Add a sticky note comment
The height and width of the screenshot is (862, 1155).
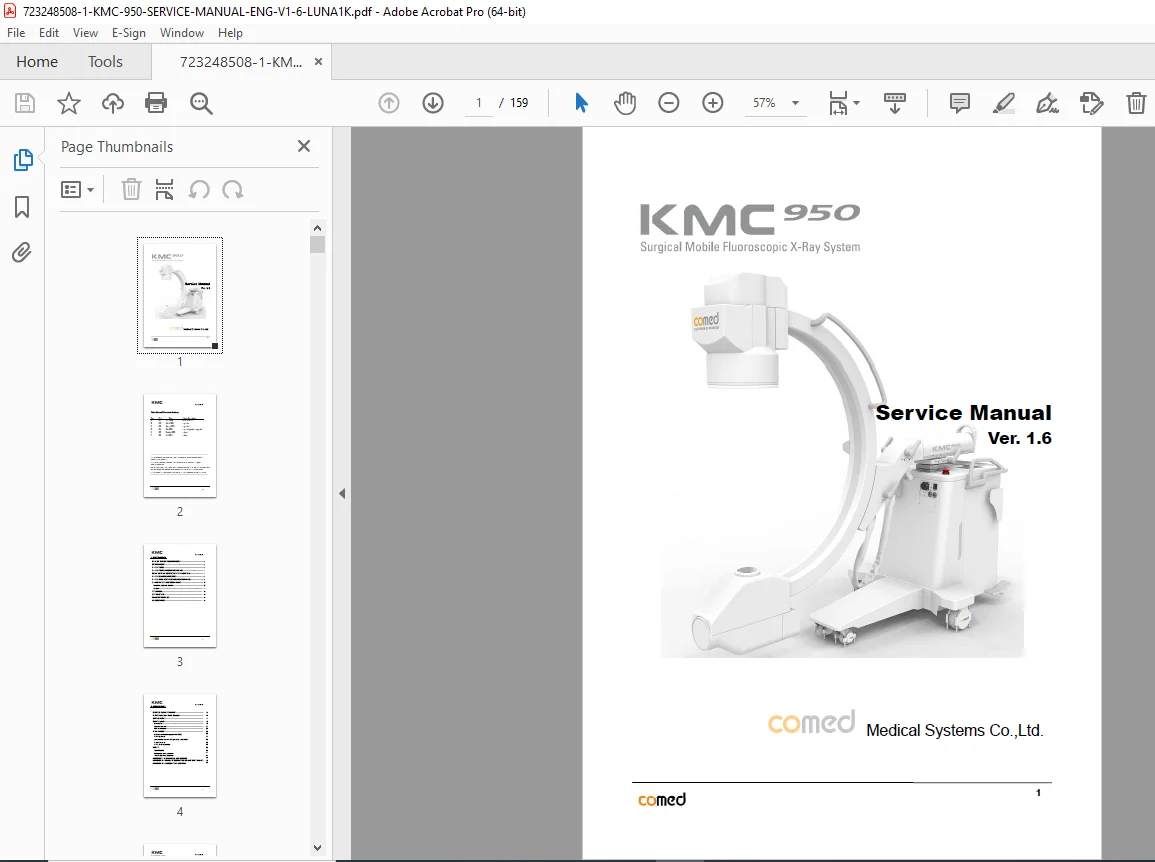(960, 103)
